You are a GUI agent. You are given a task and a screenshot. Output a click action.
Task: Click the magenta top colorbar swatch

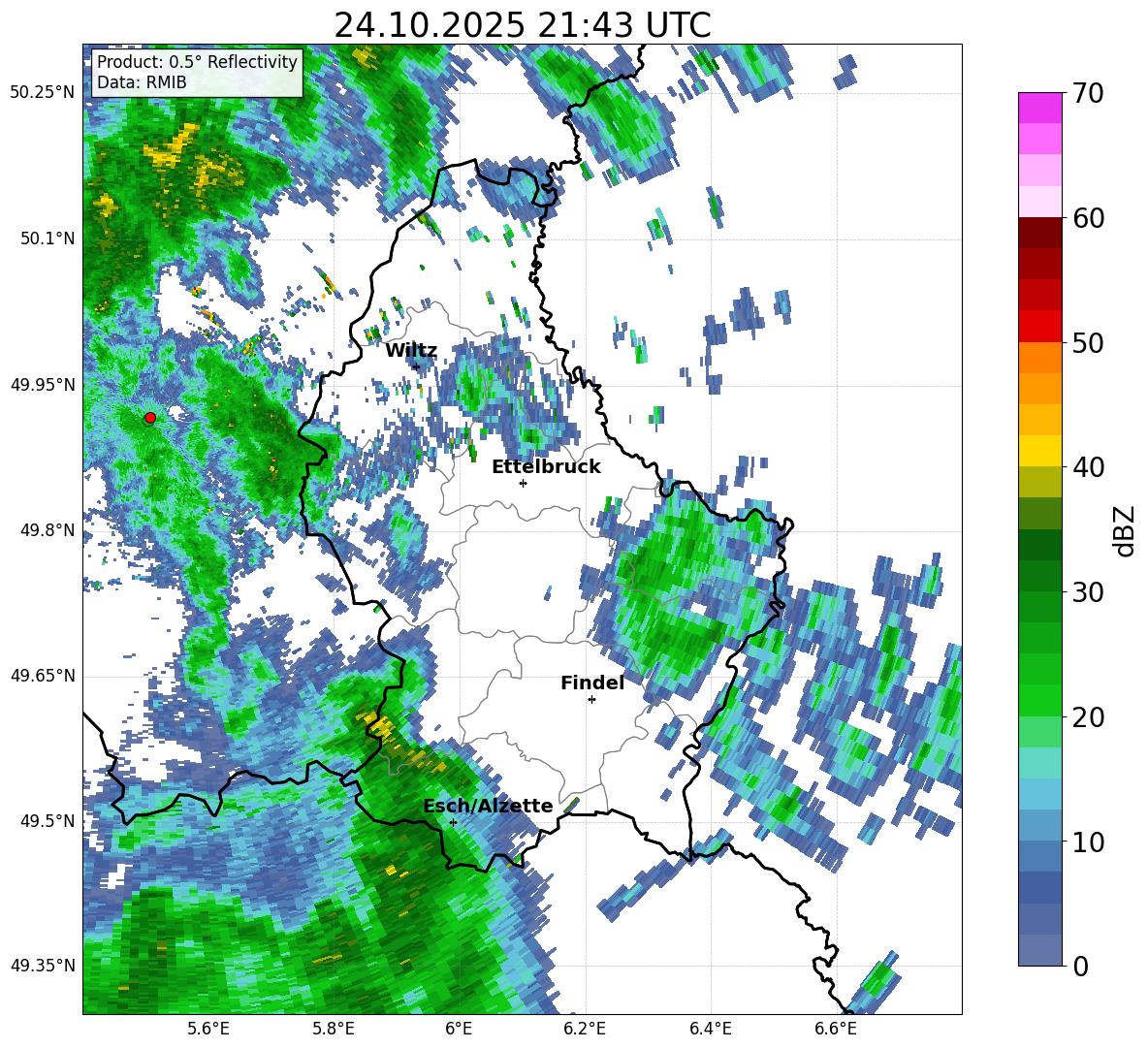coord(1039,108)
